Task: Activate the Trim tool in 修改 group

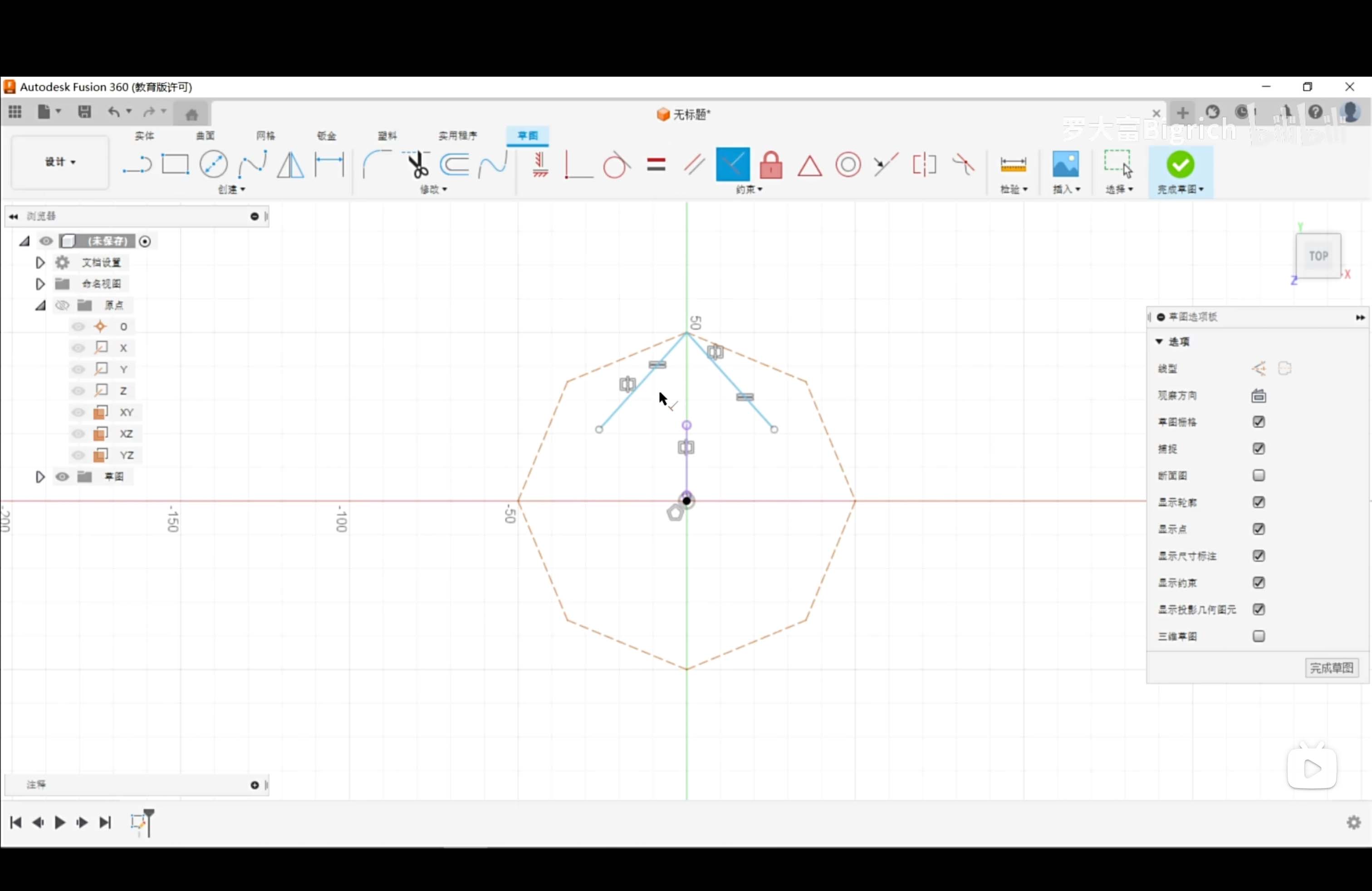Action: click(417, 166)
